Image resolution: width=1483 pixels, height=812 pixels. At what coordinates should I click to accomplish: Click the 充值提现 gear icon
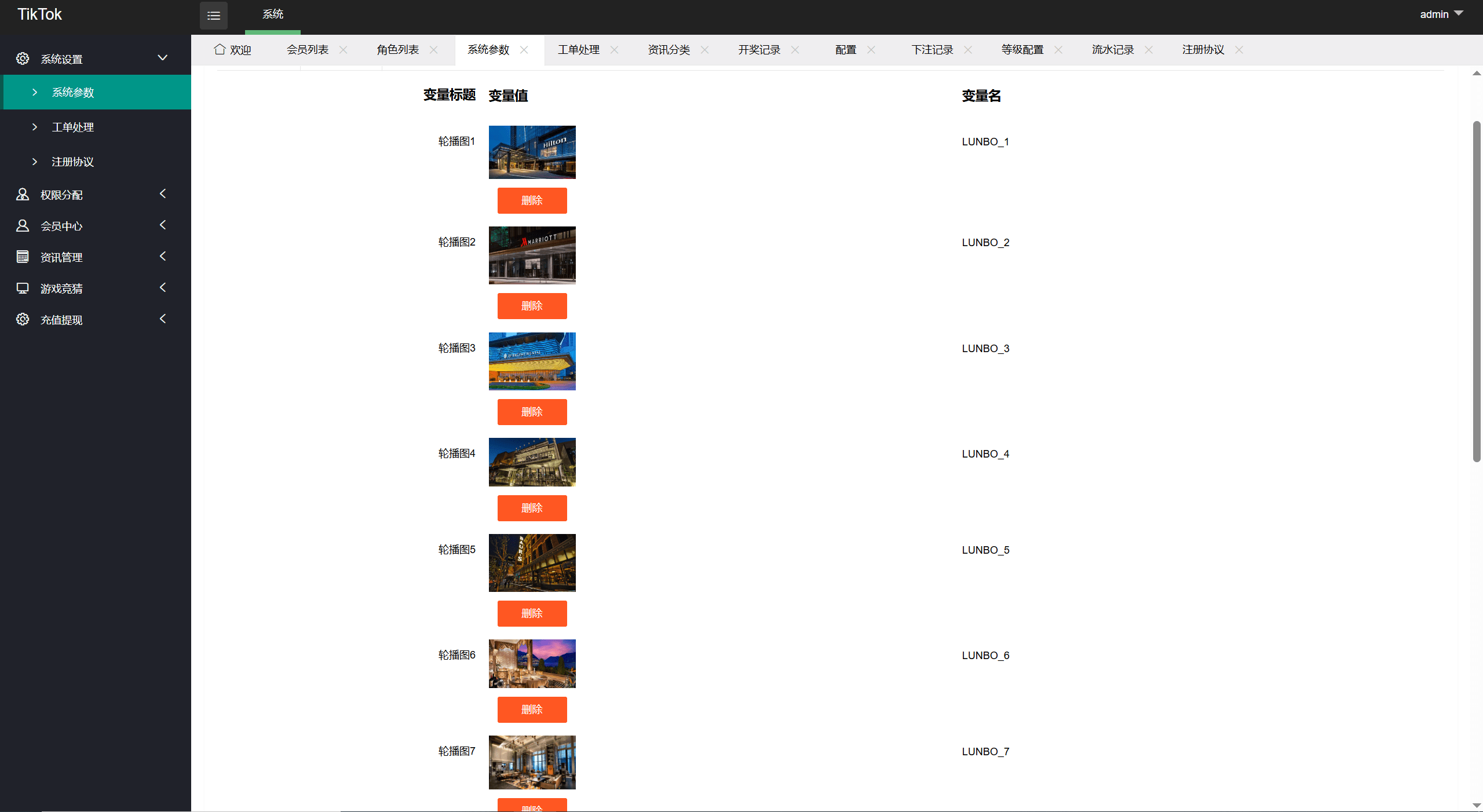(x=23, y=320)
